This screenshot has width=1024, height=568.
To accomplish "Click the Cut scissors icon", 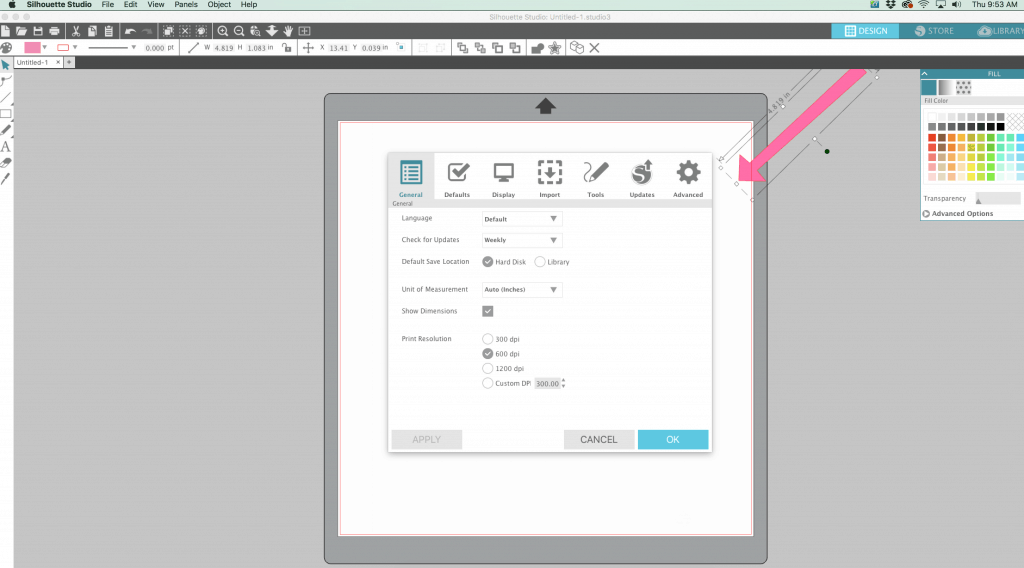I will tap(76, 31).
